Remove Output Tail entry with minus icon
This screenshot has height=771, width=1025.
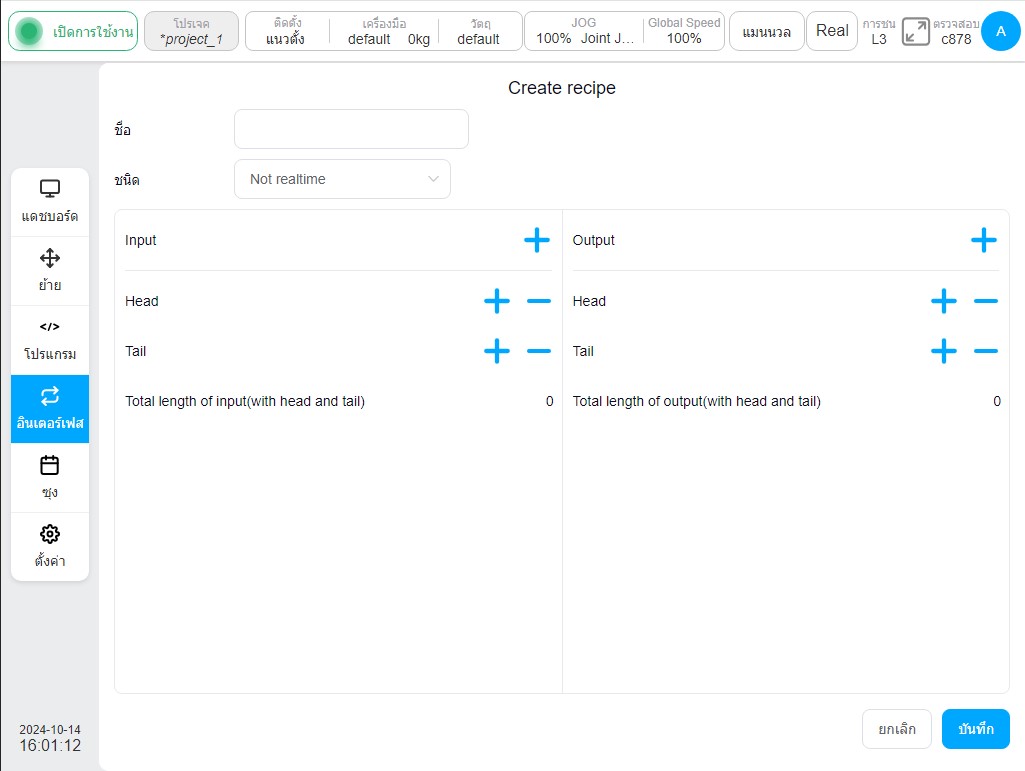click(986, 351)
